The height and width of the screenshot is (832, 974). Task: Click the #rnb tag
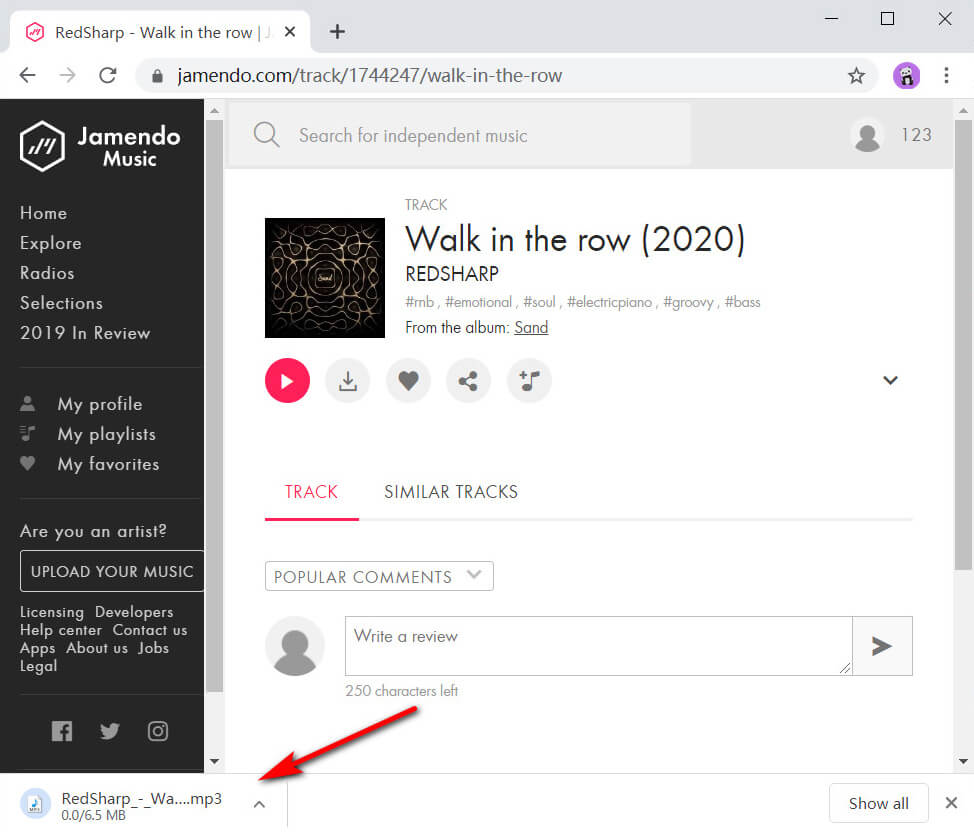click(420, 302)
